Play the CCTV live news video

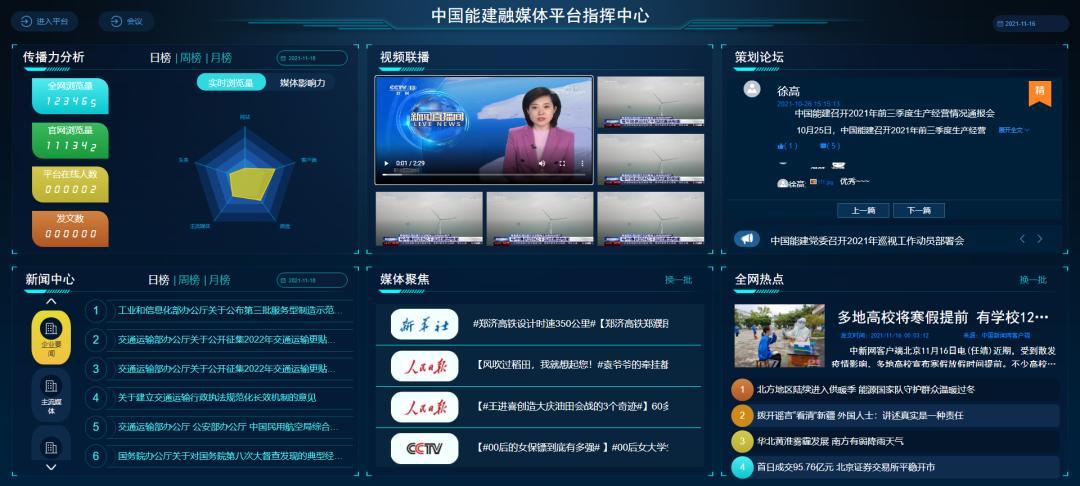386,163
